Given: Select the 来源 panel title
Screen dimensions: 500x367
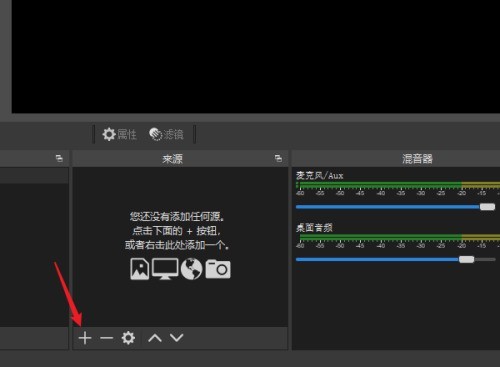Looking at the screenshot, I should tap(172, 159).
